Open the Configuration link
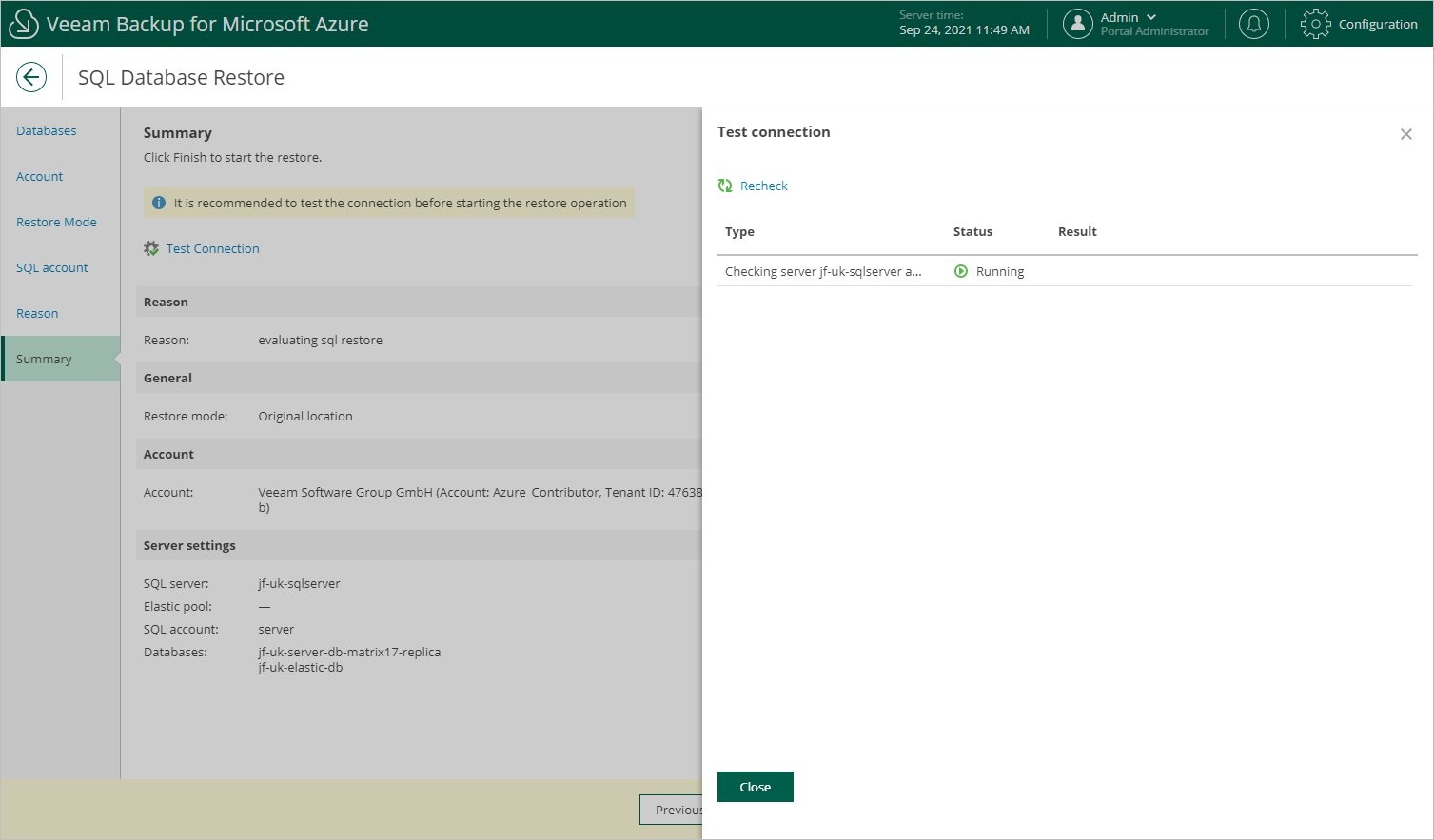Viewport: 1434px width, 840px height. point(1378,24)
